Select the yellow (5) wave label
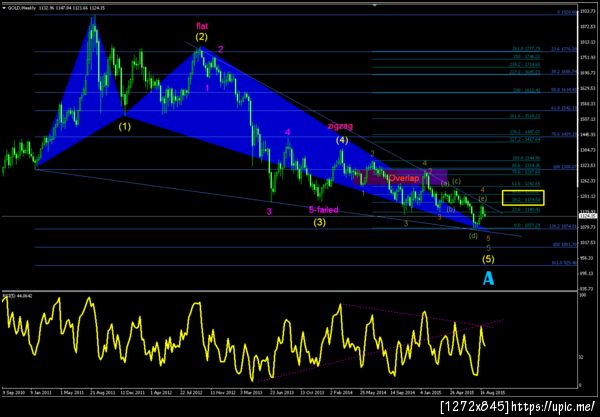The width and height of the screenshot is (600, 417). coord(488,259)
